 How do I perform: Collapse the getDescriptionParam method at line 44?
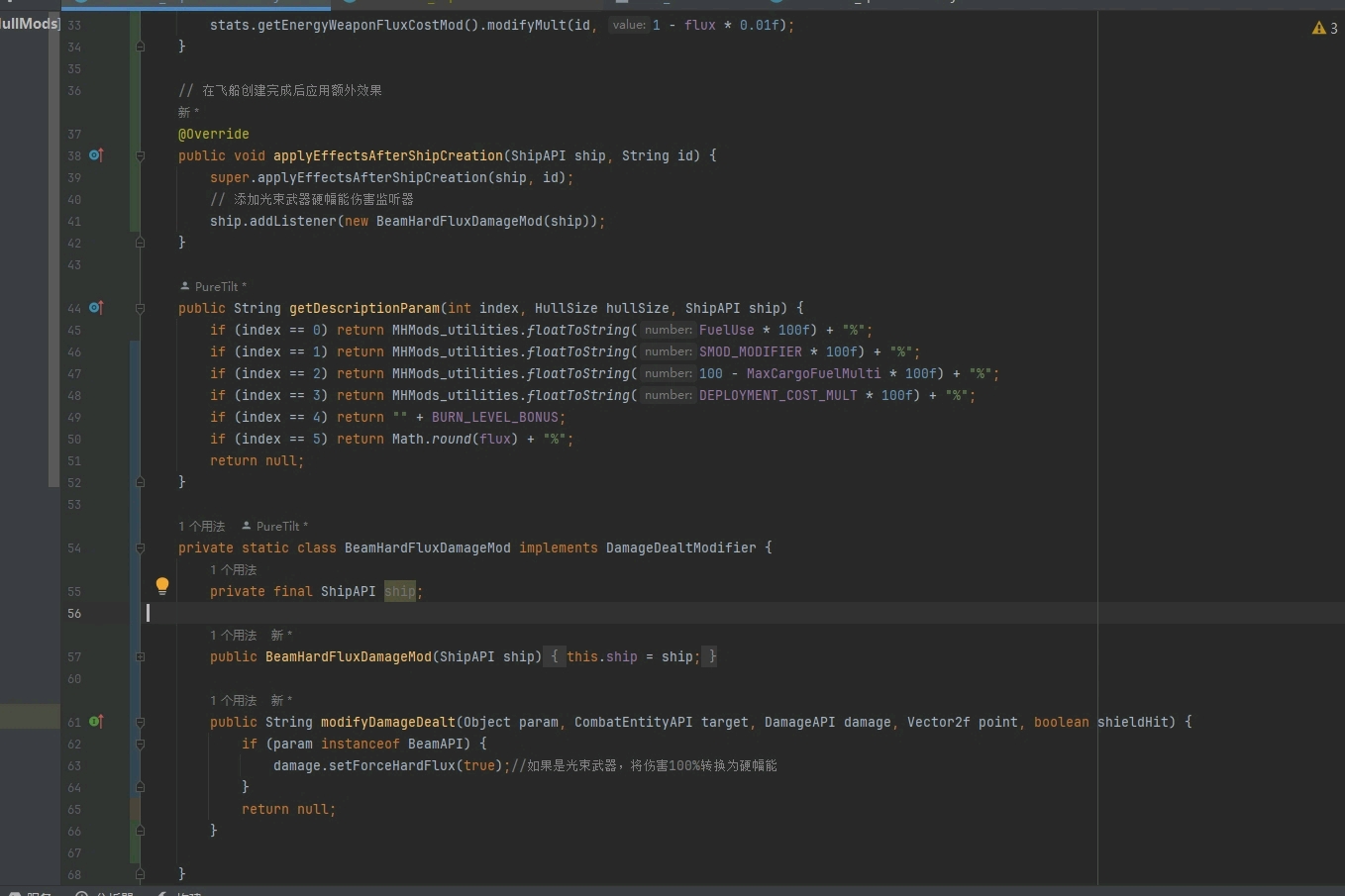(140, 308)
